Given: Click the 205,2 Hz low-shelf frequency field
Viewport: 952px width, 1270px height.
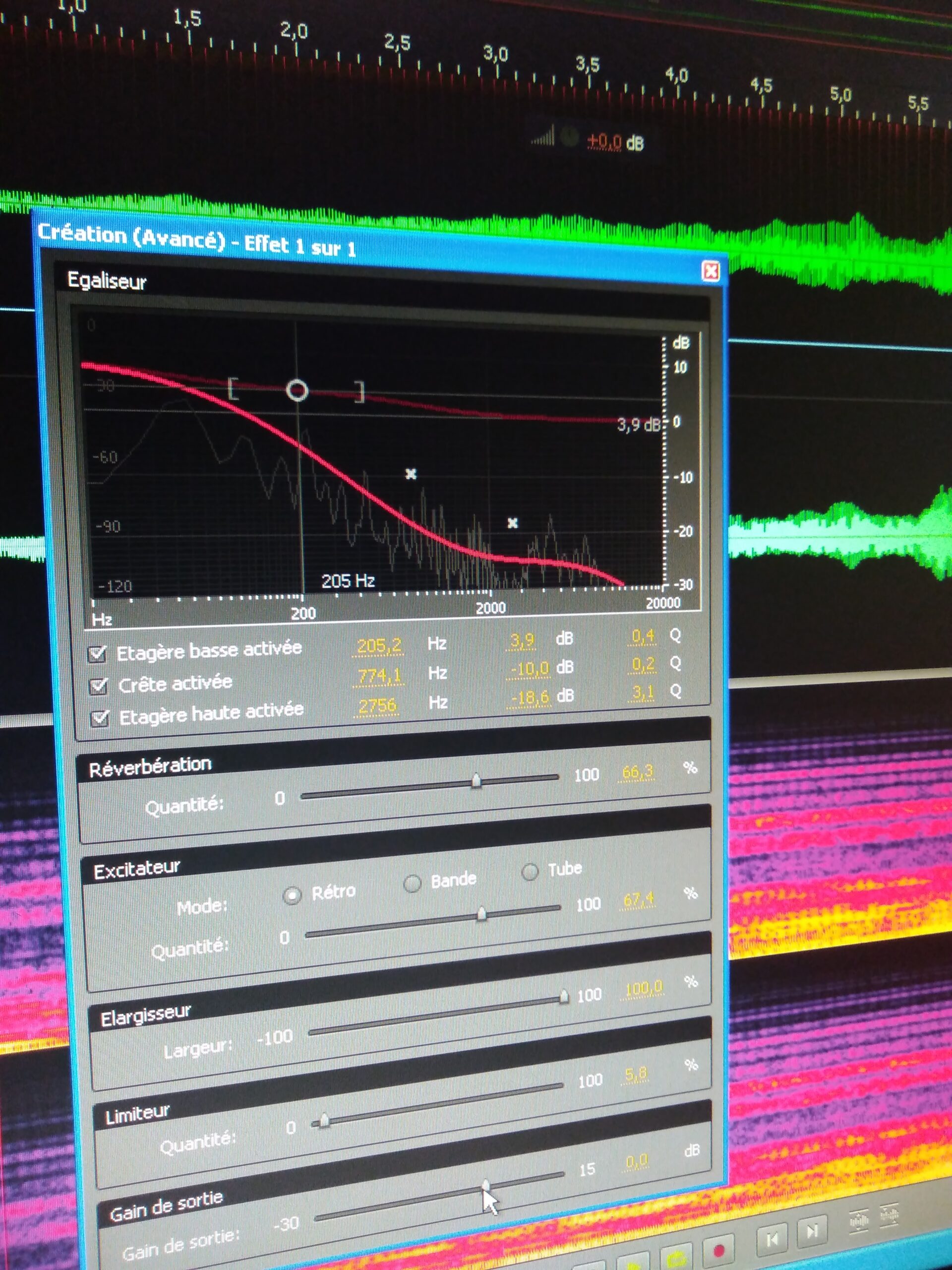Looking at the screenshot, I should click(379, 646).
